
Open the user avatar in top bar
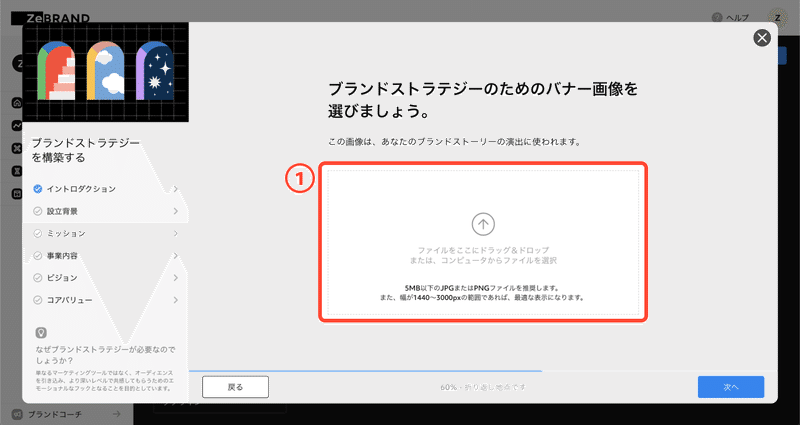(778, 18)
